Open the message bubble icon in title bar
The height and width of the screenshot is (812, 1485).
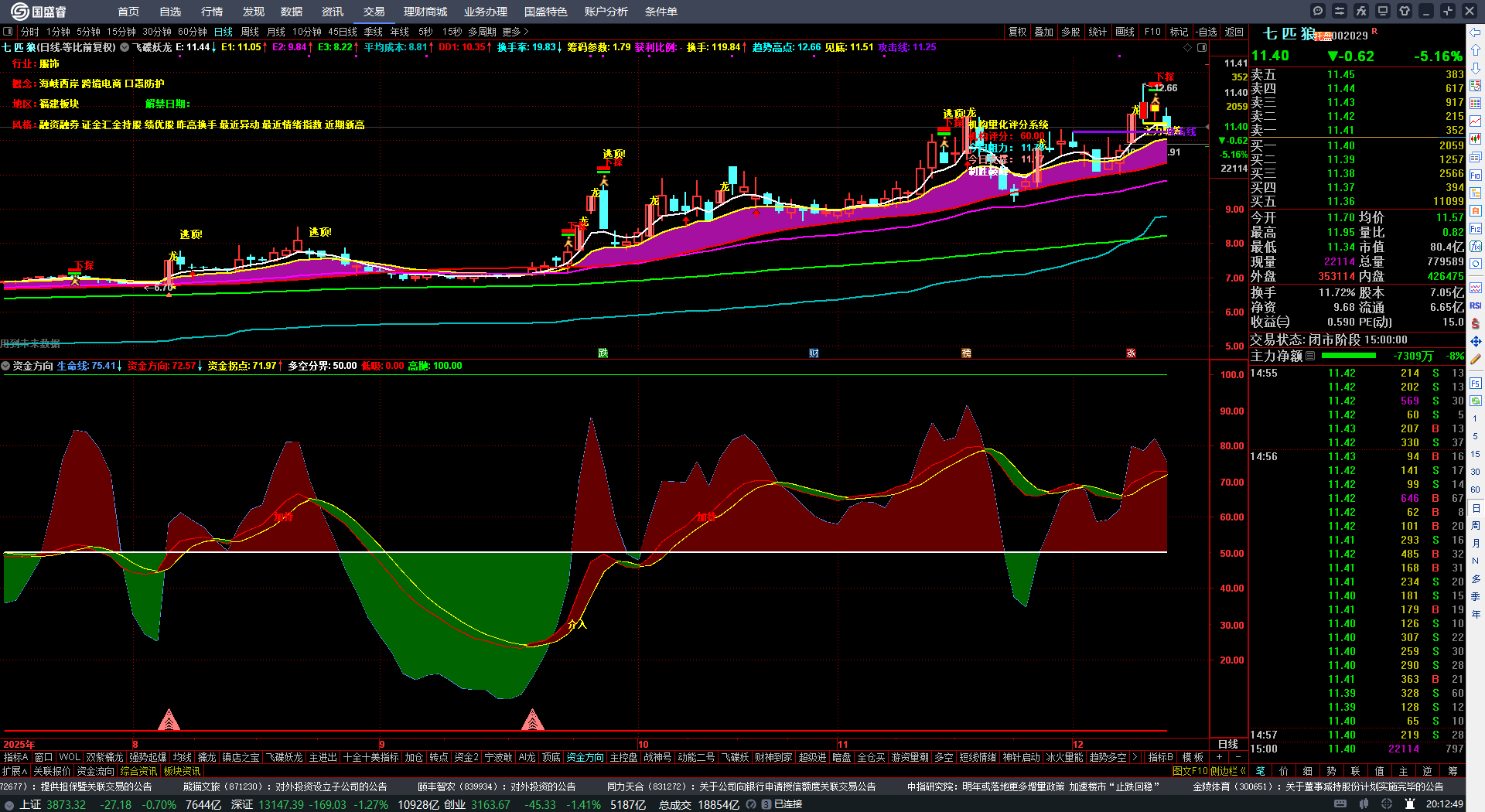(1318, 11)
